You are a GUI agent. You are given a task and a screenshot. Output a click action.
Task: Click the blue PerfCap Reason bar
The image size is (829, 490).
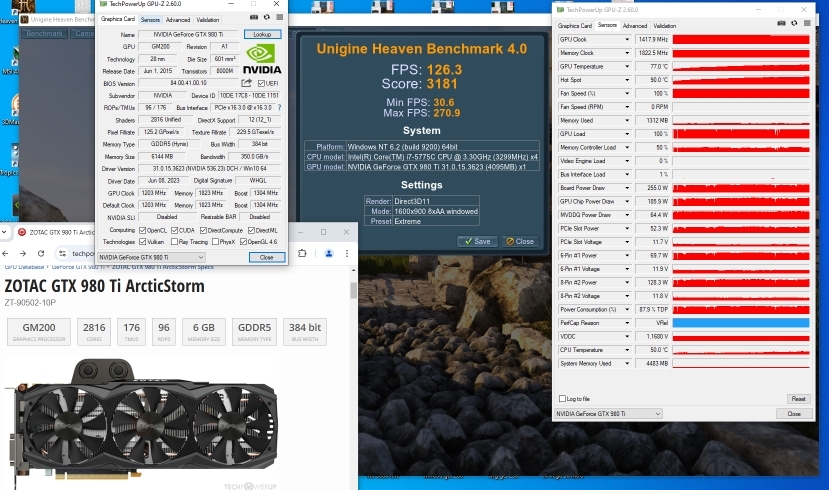[741, 323]
